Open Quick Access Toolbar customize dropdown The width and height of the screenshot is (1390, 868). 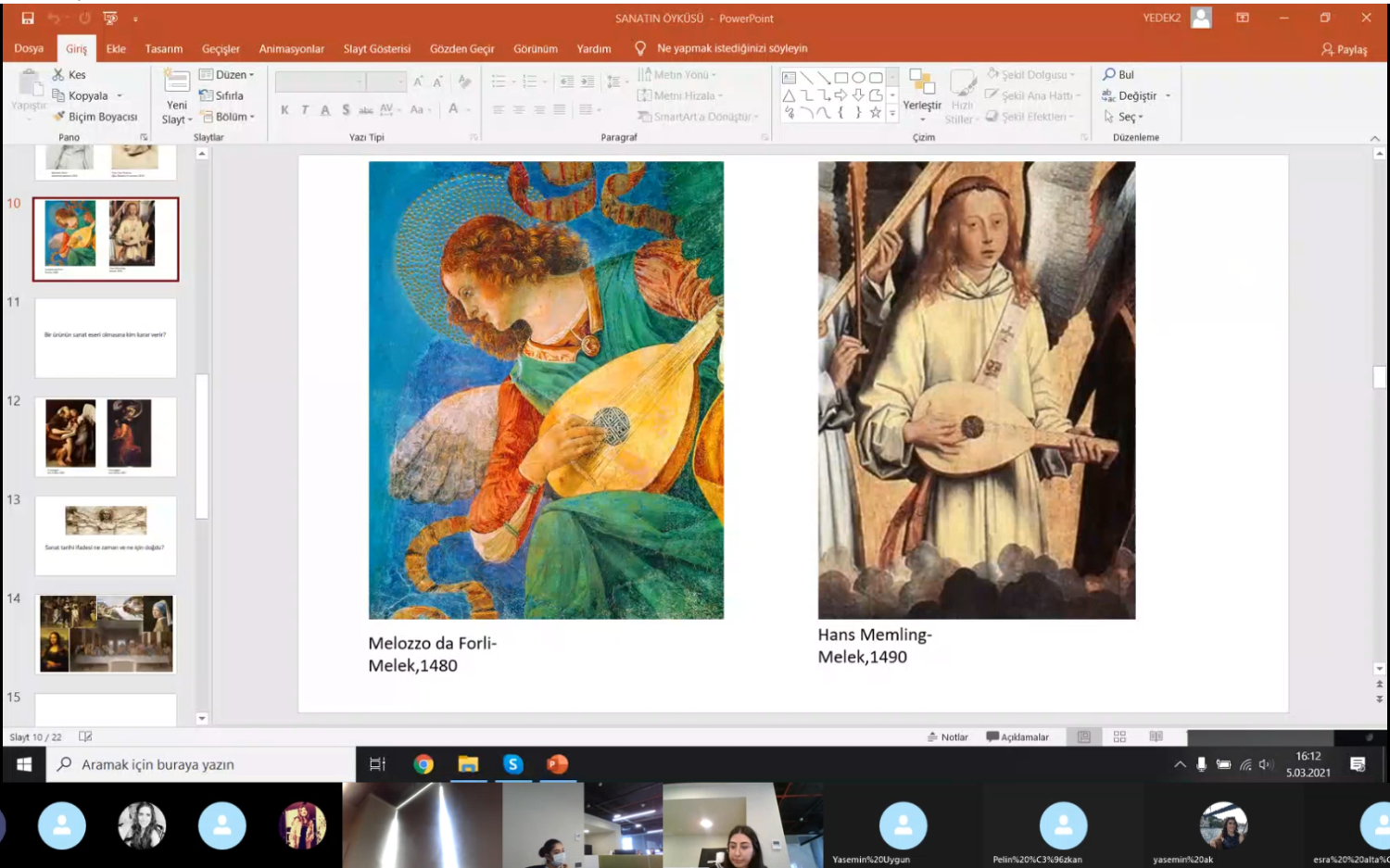(x=135, y=19)
